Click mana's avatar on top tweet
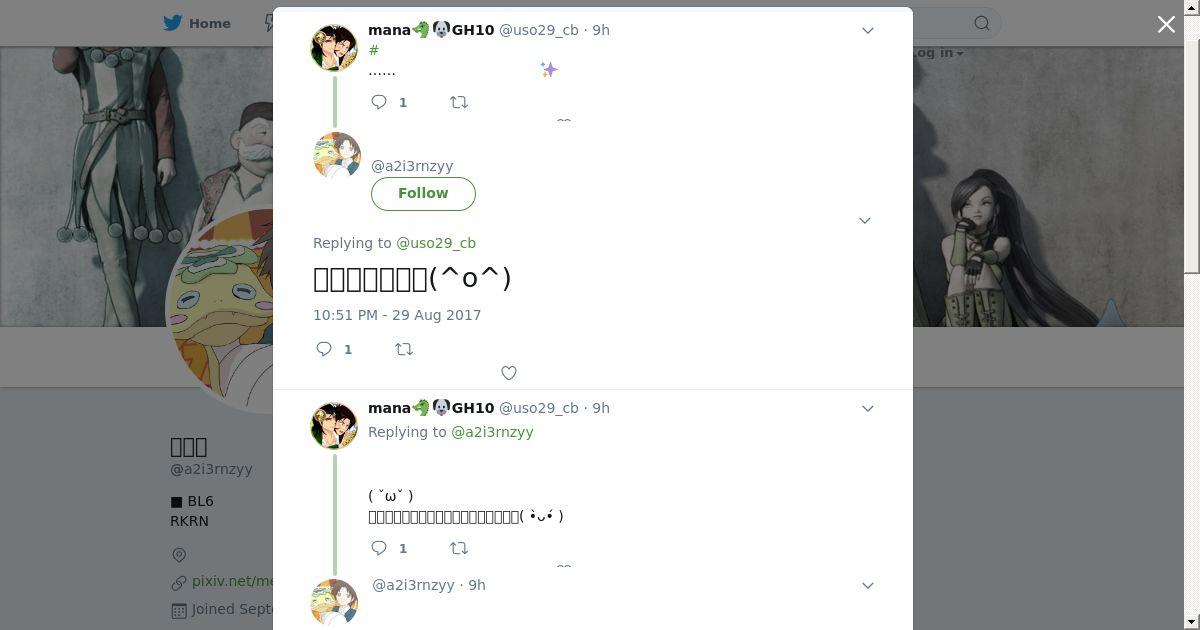Viewport: 1200px width, 630px height. coord(335,48)
